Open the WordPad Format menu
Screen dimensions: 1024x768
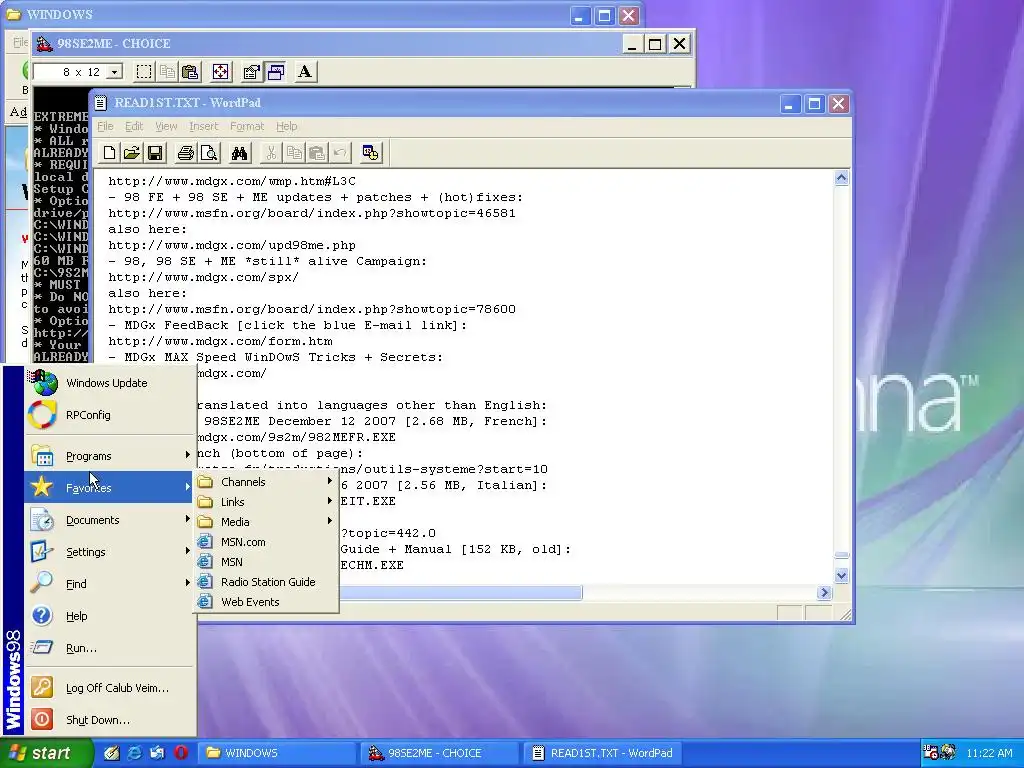point(247,126)
